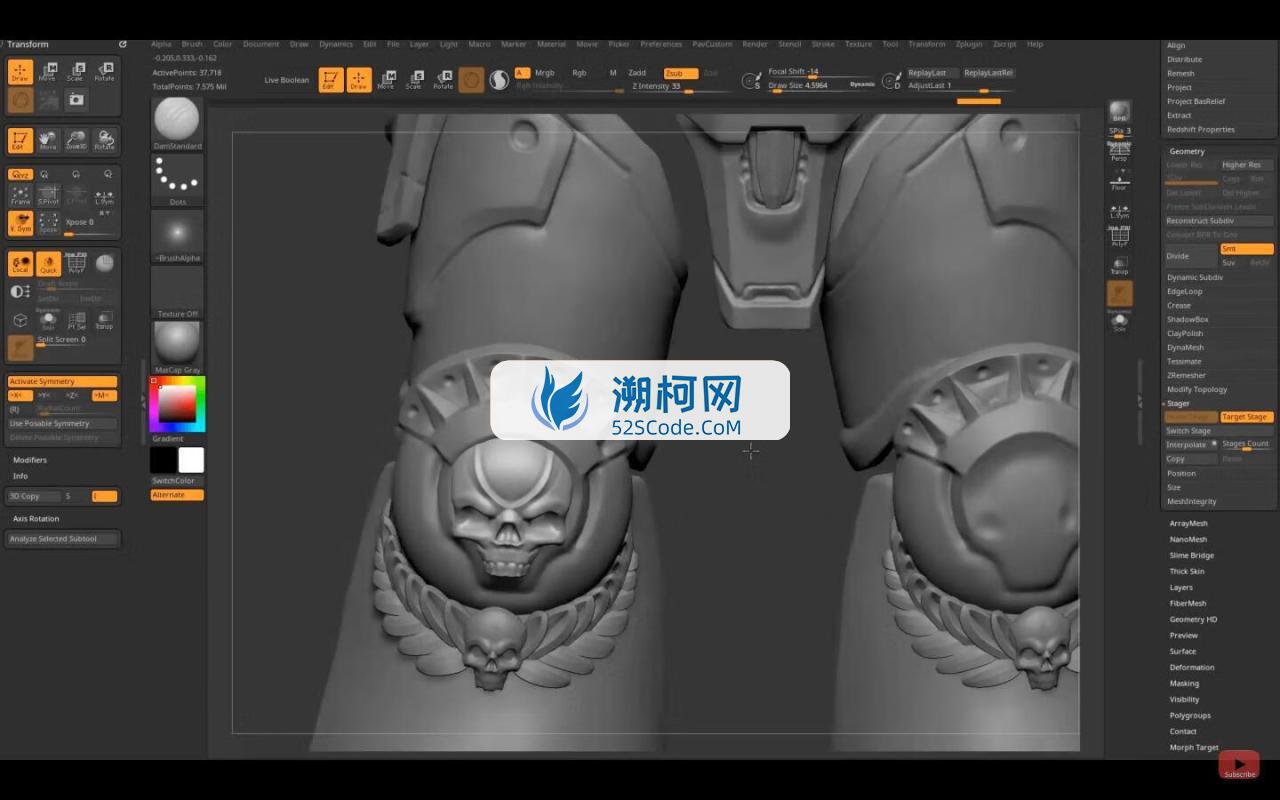Image resolution: width=1280 pixels, height=800 pixels.
Task: Expand the NanoMesh sub-palette
Action: 1188,539
